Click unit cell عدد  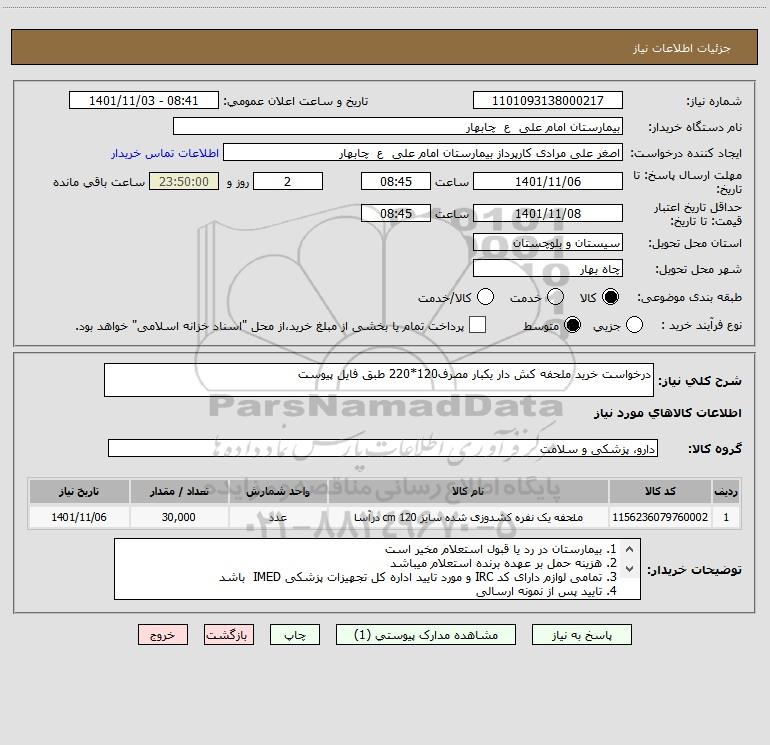click(278, 517)
